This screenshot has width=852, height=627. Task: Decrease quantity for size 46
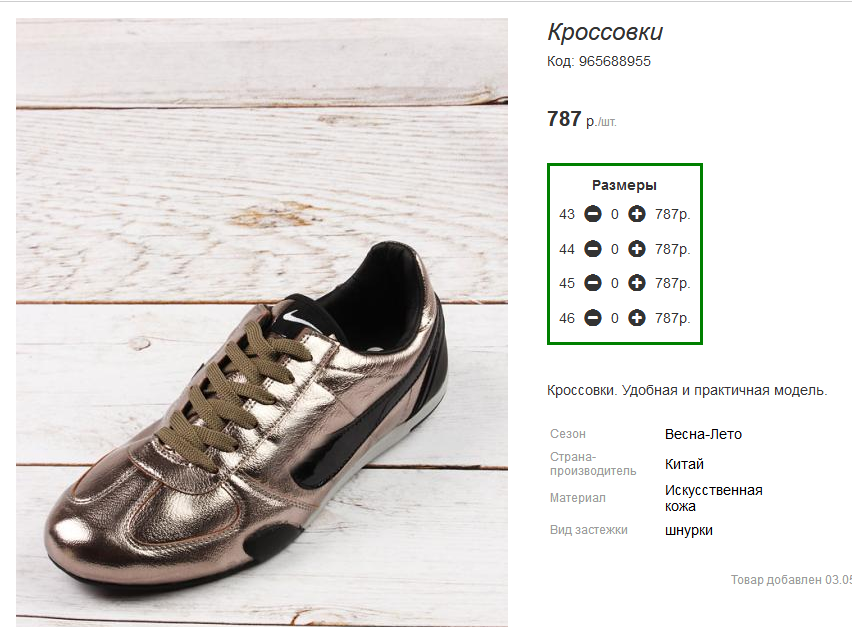tap(592, 318)
